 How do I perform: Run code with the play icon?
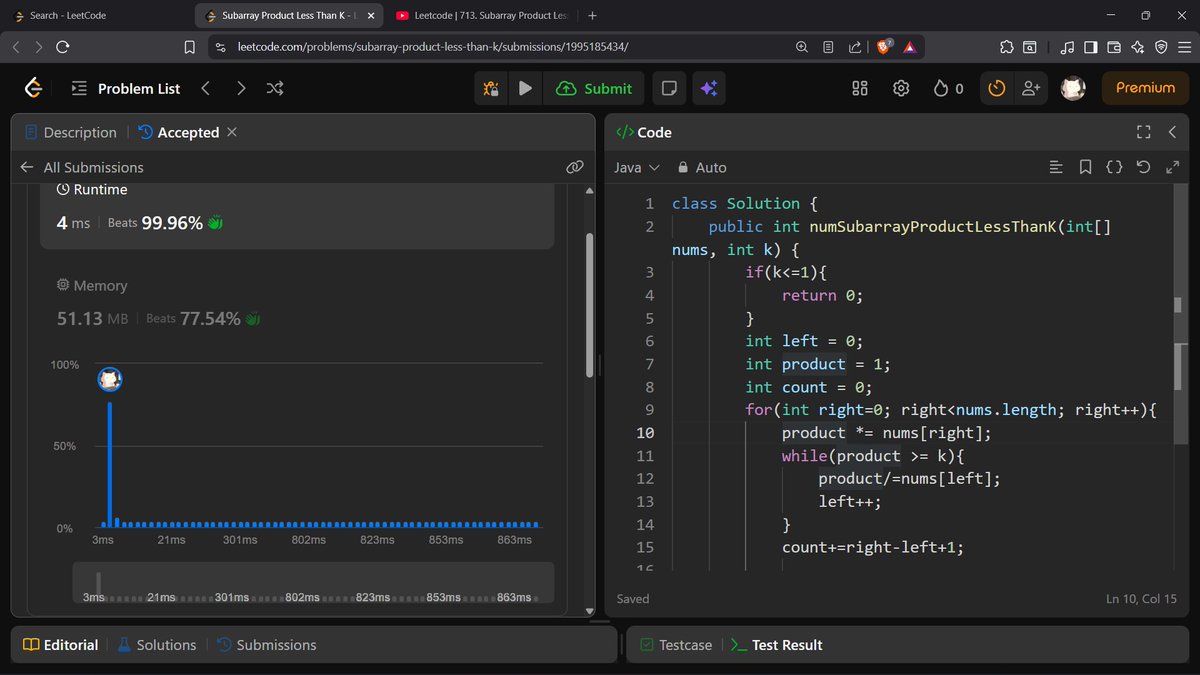[x=525, y=88]
